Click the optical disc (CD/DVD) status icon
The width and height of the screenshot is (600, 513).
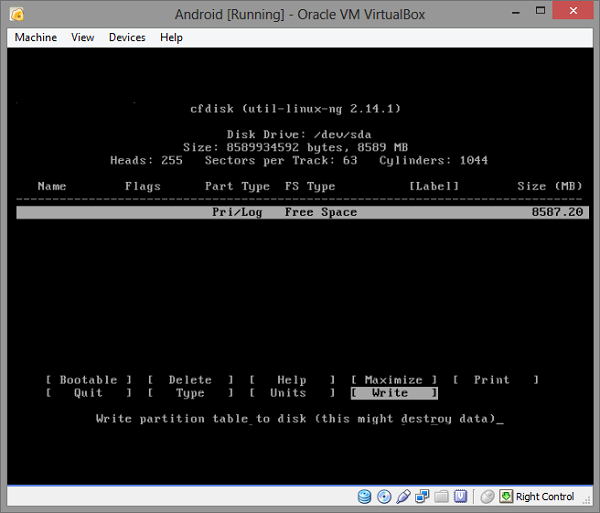coord(384,497)
